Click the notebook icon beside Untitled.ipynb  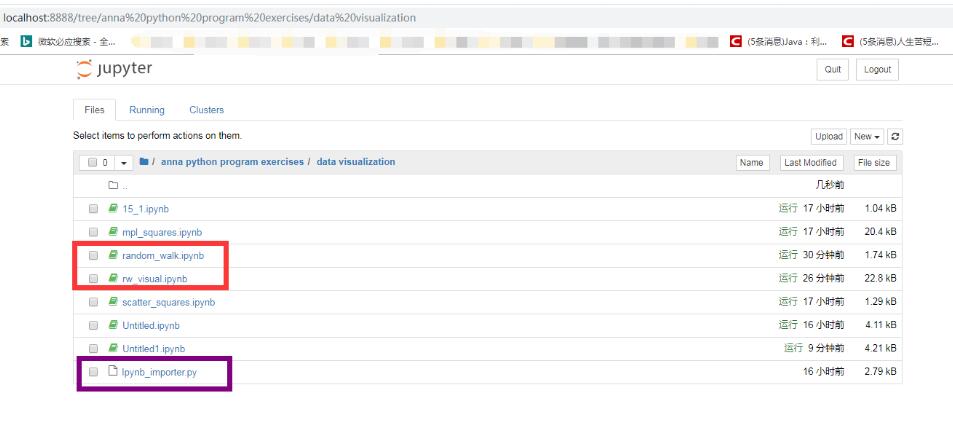112,325
